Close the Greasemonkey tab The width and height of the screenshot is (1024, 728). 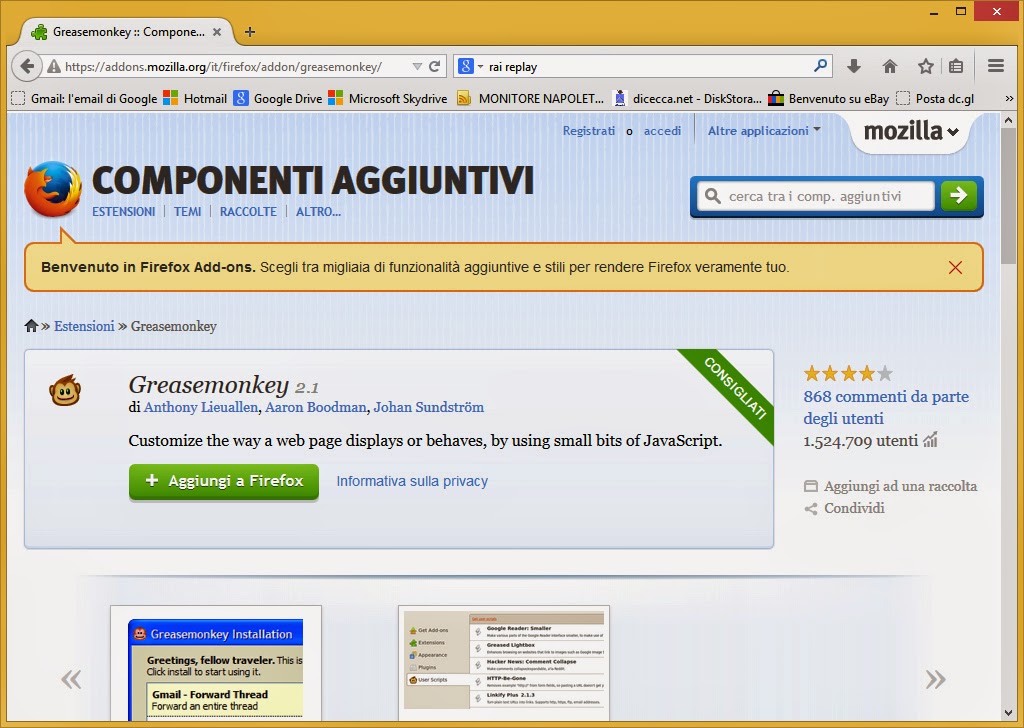217,32
